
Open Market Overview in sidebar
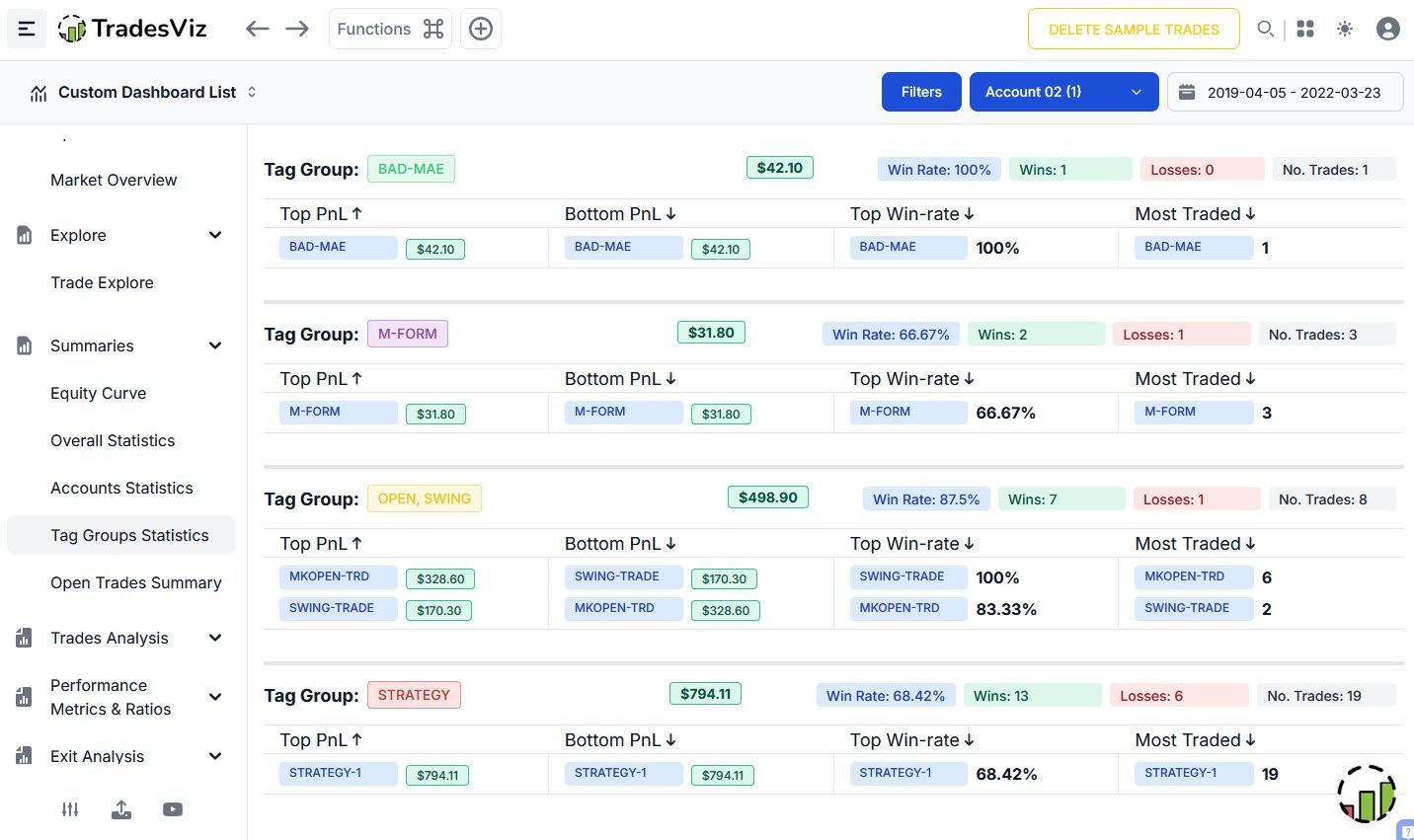tap(114, 180)
